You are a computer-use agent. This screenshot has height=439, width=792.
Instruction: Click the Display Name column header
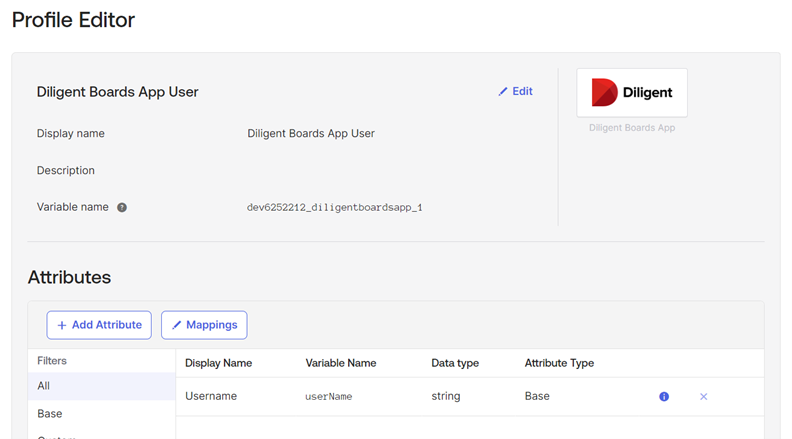click(x=218, y=363)
